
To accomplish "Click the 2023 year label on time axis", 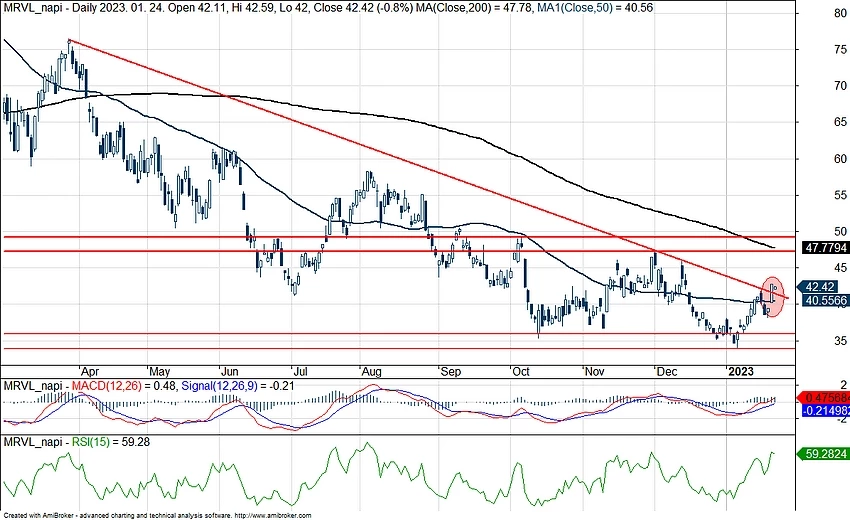I will (741, 371).
